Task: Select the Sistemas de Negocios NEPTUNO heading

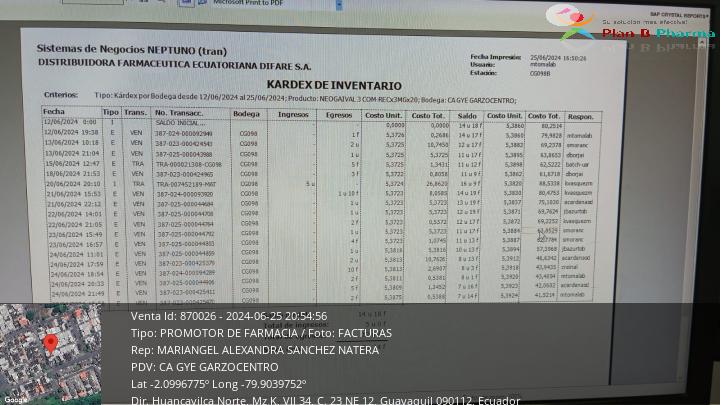Action: 132,50
